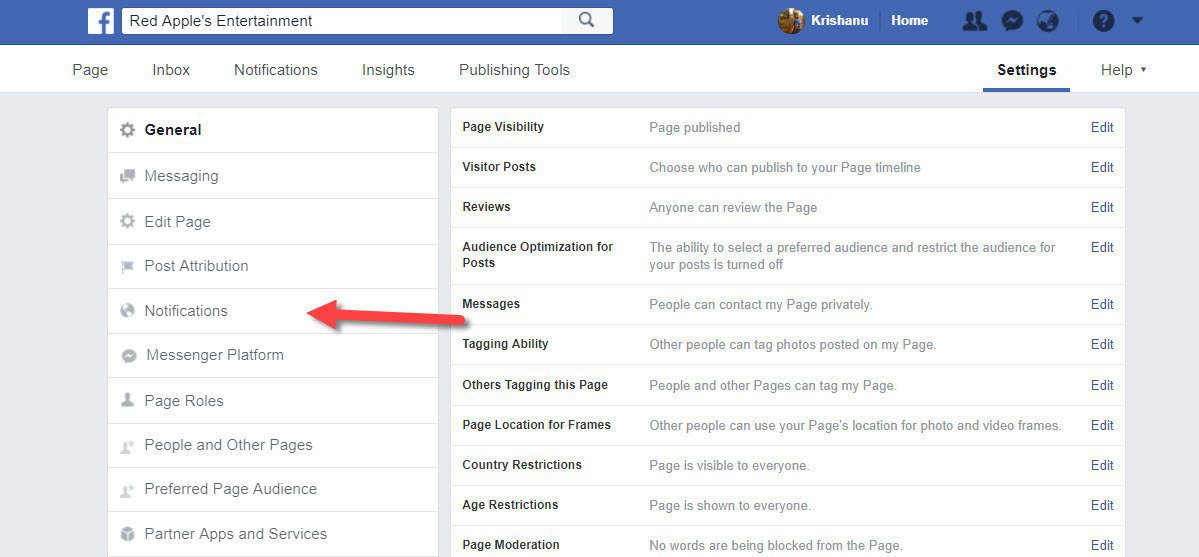Click the chat bubbles icon beside Messaging
Screen dimensions: 1199x557
[x=127, y=177]
